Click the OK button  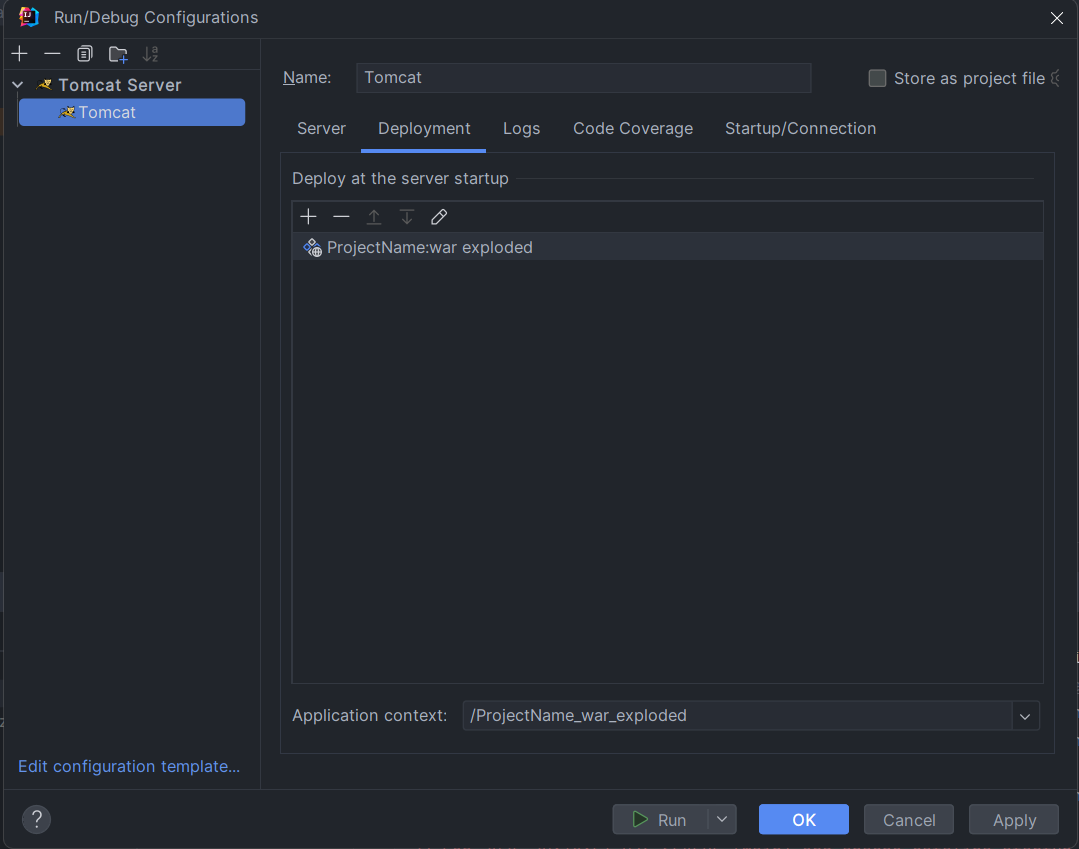pyautogui.click(x=803, y=820)
